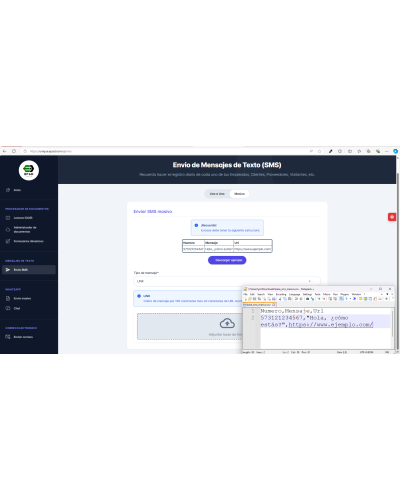Click the Formularios dinámicos edit icon
400x500 pixels.
(8, 241)
